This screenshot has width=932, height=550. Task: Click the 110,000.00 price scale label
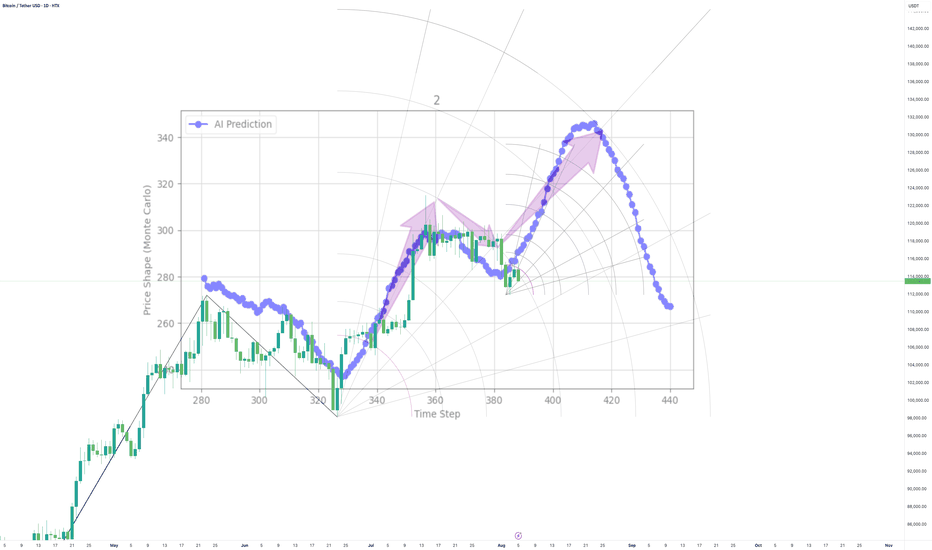tap(918, 312)
